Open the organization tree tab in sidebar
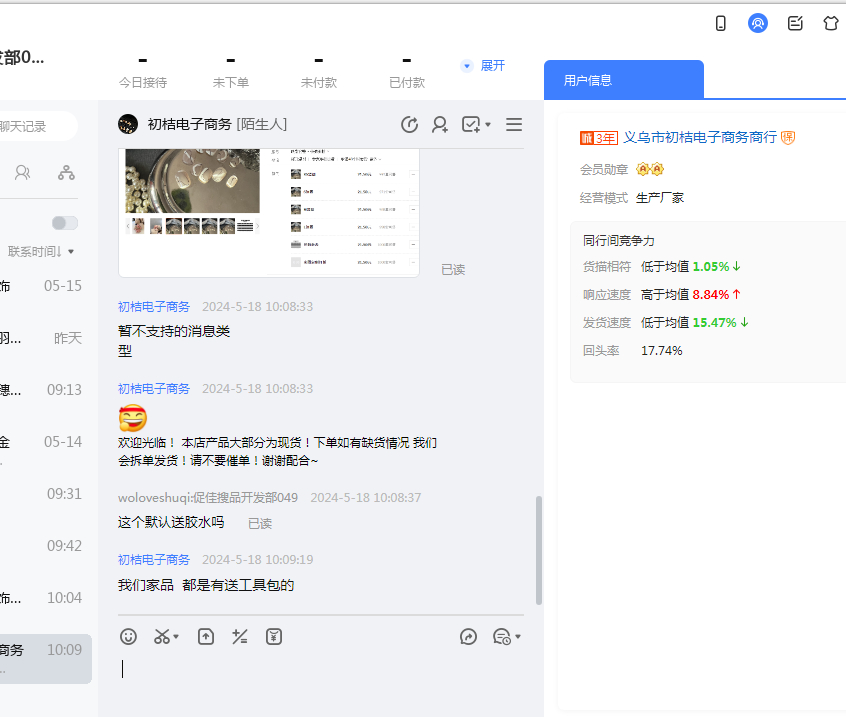 [x=66, y=172]
